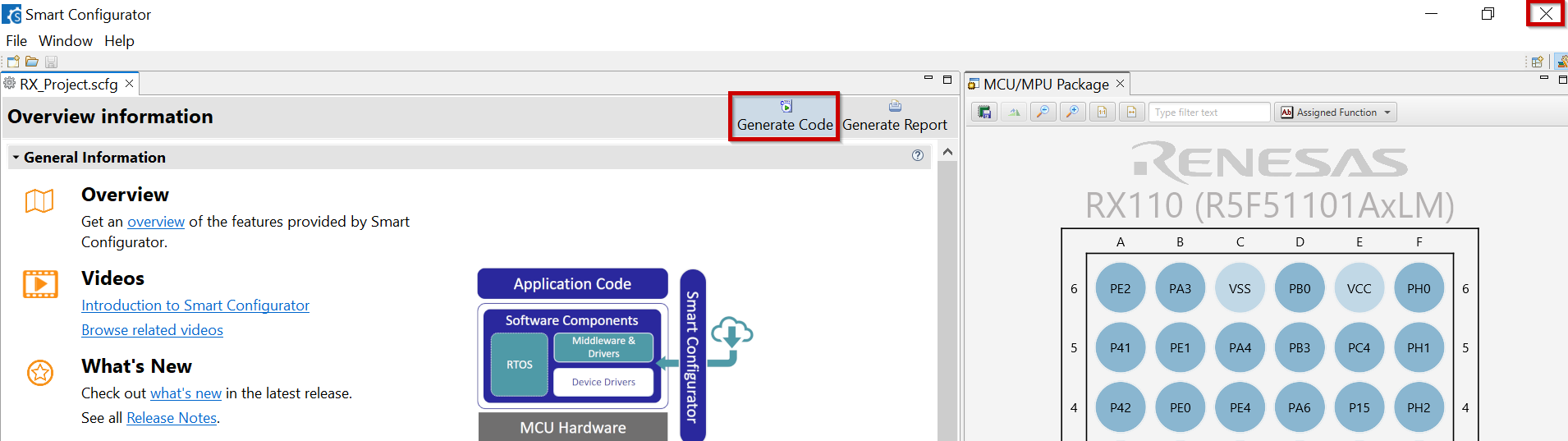The height and width of the screenshot is (441, 1568).
Task: Select the VSS pin
Action: click(x=1240, y=288)
